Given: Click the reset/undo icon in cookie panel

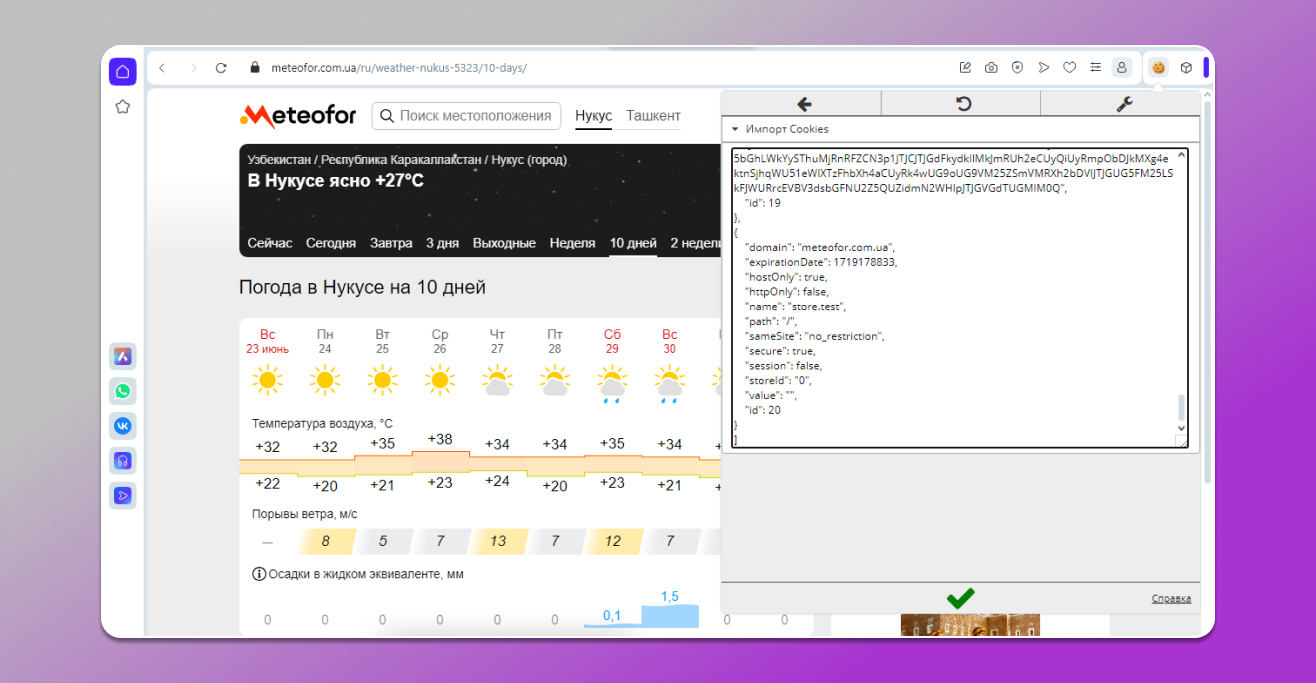Looking at the screenshot, I should click(x=962, y=104).
